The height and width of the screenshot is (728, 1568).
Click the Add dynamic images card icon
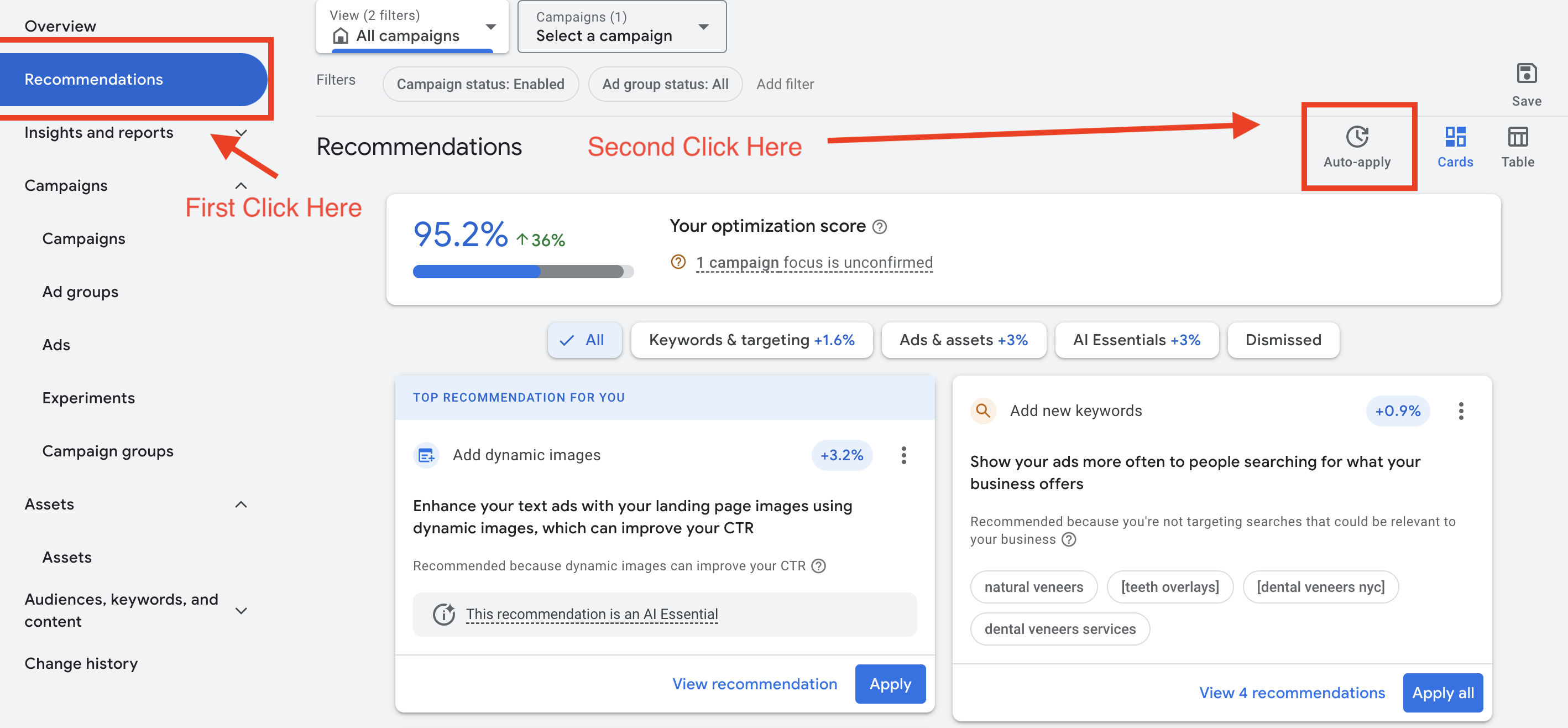pos(426,455)
